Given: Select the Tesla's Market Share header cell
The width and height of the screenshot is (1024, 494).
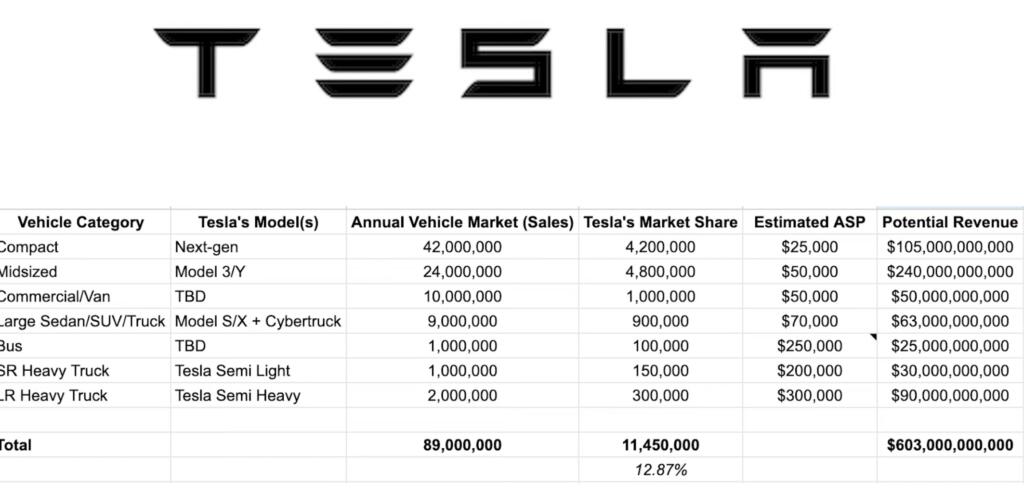Looking at the screenshot, I should 660,222.
